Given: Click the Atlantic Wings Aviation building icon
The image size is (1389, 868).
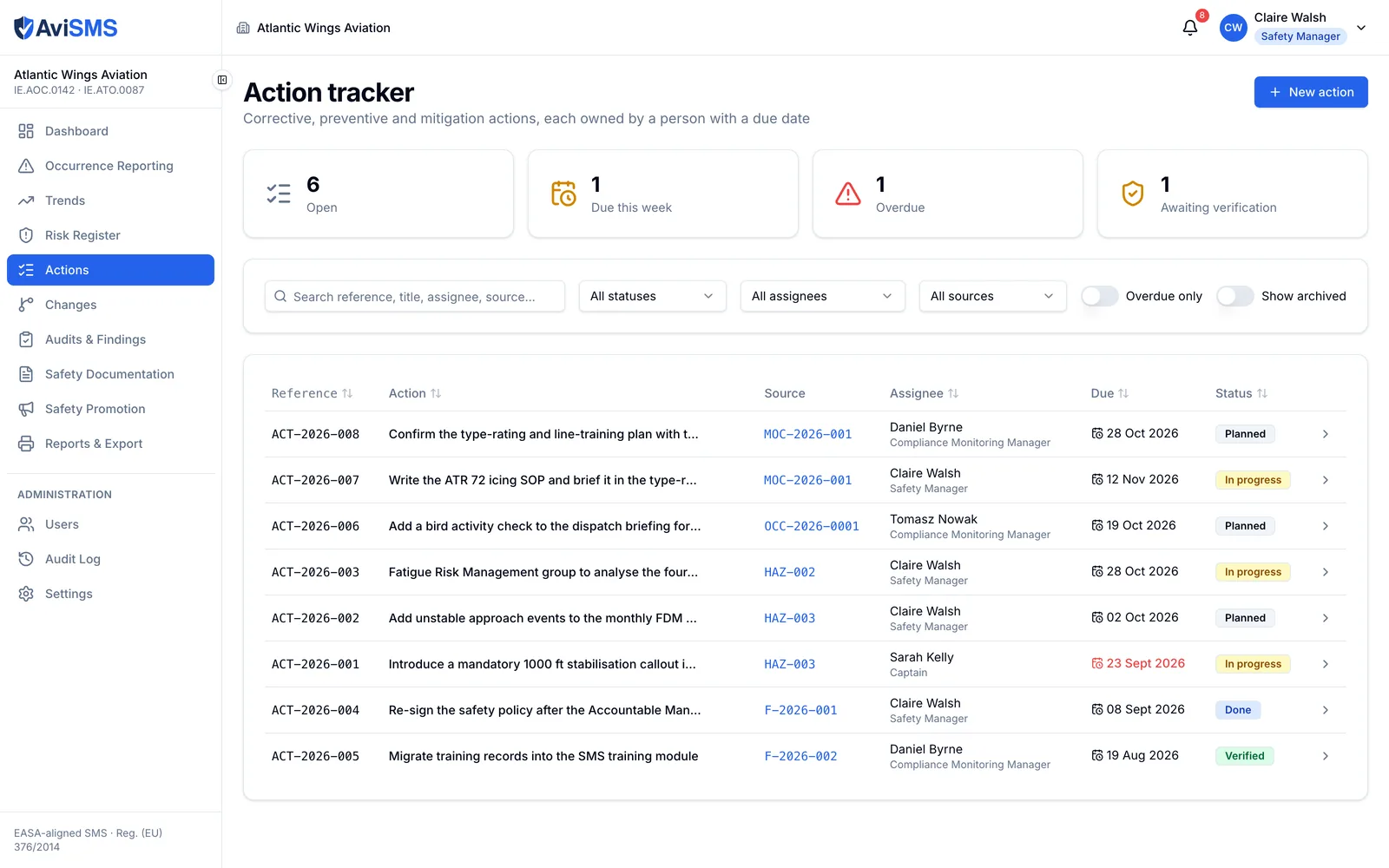Looking at the screenshot, I should pos(243,28).
